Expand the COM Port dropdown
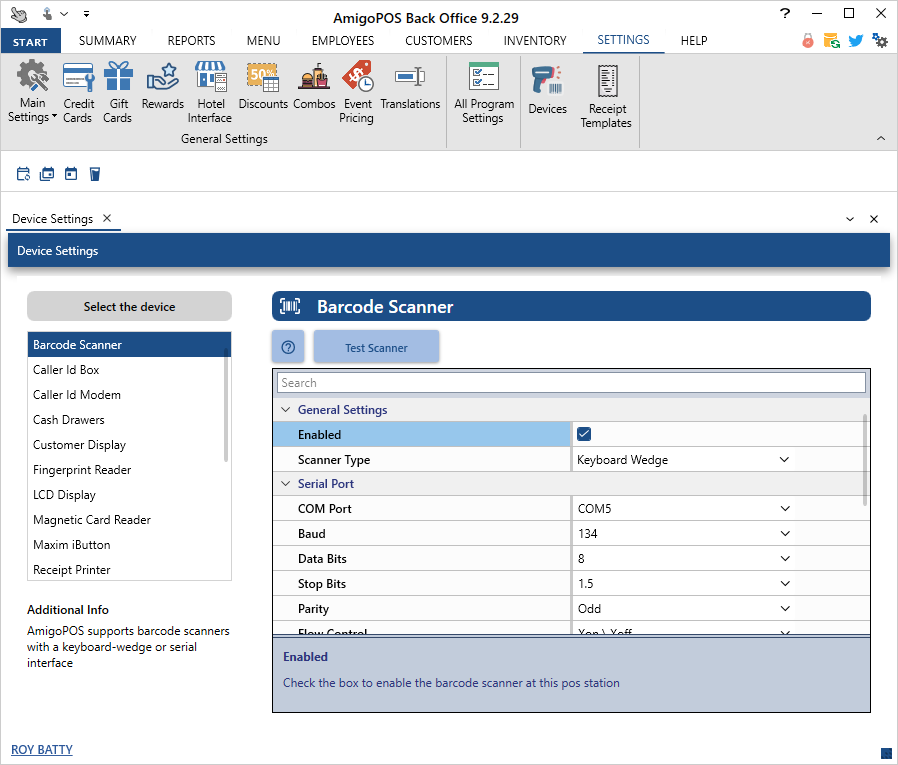This screenshot has height=765, width=898. [x=784, y=509]
